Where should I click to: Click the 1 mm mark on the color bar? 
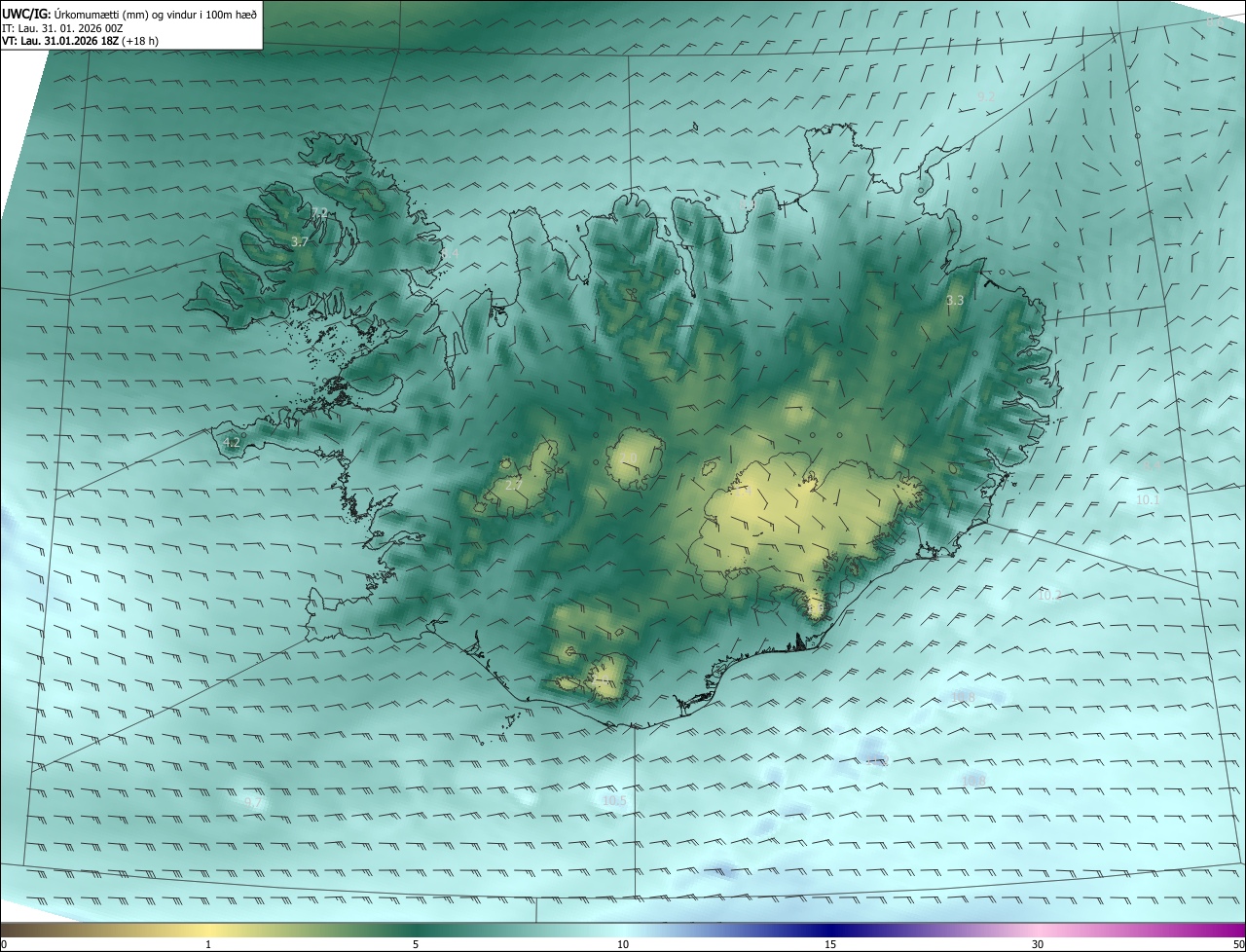click(208, 944)
